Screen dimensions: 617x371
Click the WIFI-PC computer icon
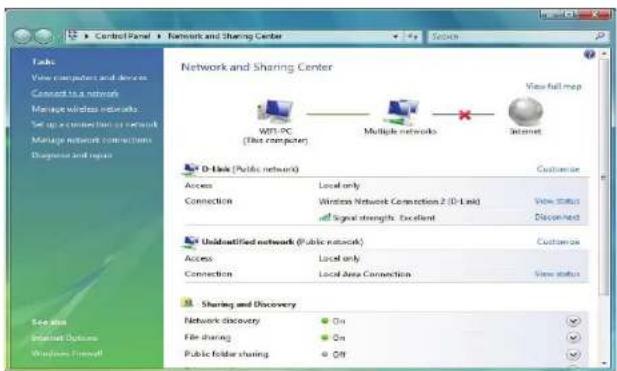point(275,111)
